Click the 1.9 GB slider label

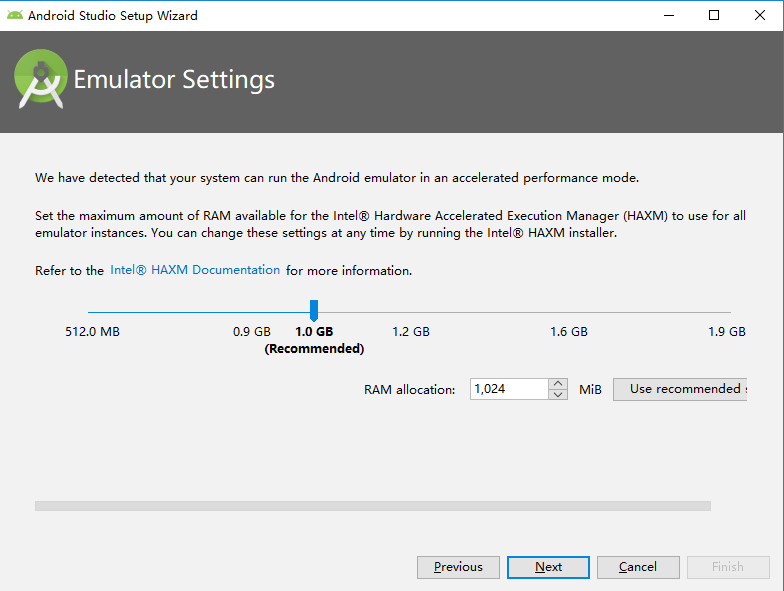726,332
